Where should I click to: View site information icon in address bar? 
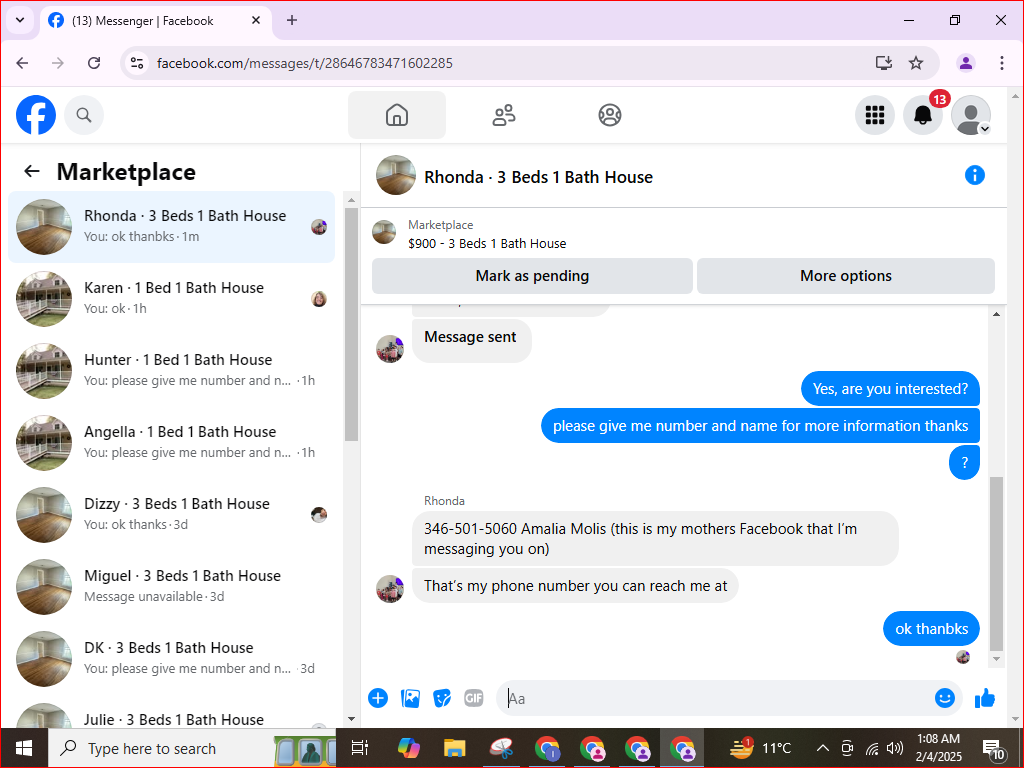136,63
